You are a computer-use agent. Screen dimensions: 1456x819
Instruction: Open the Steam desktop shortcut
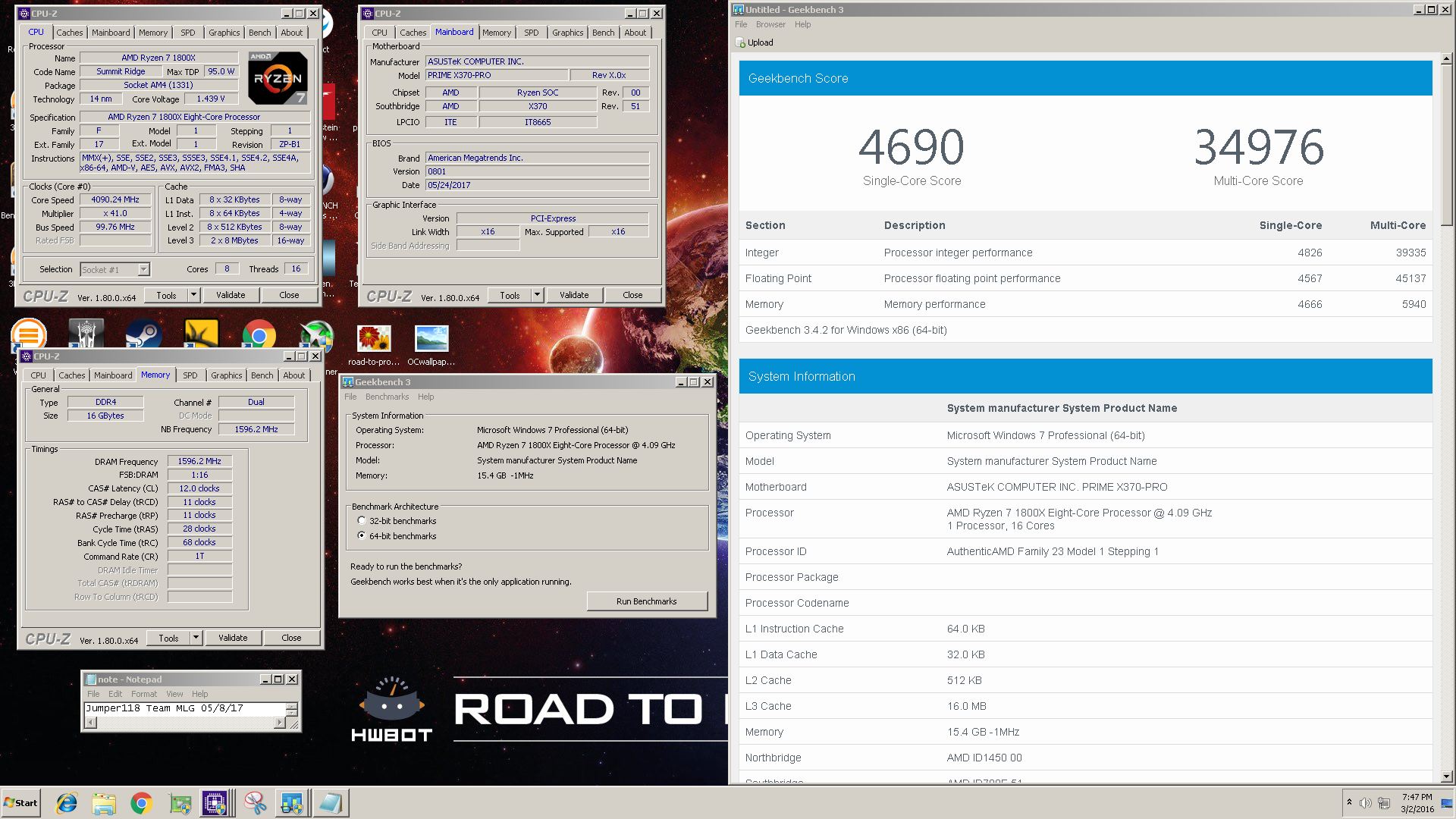click(x=143, y=334)
